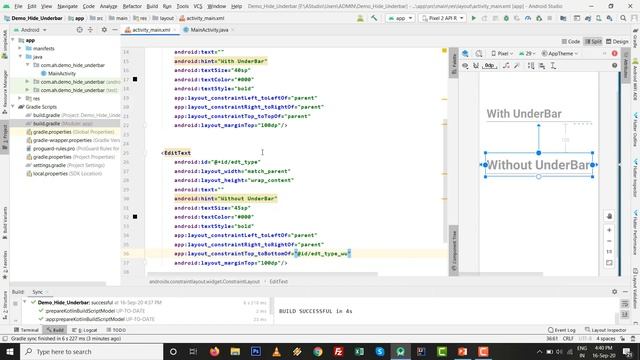Select settings.gradle file

[49, 165]
